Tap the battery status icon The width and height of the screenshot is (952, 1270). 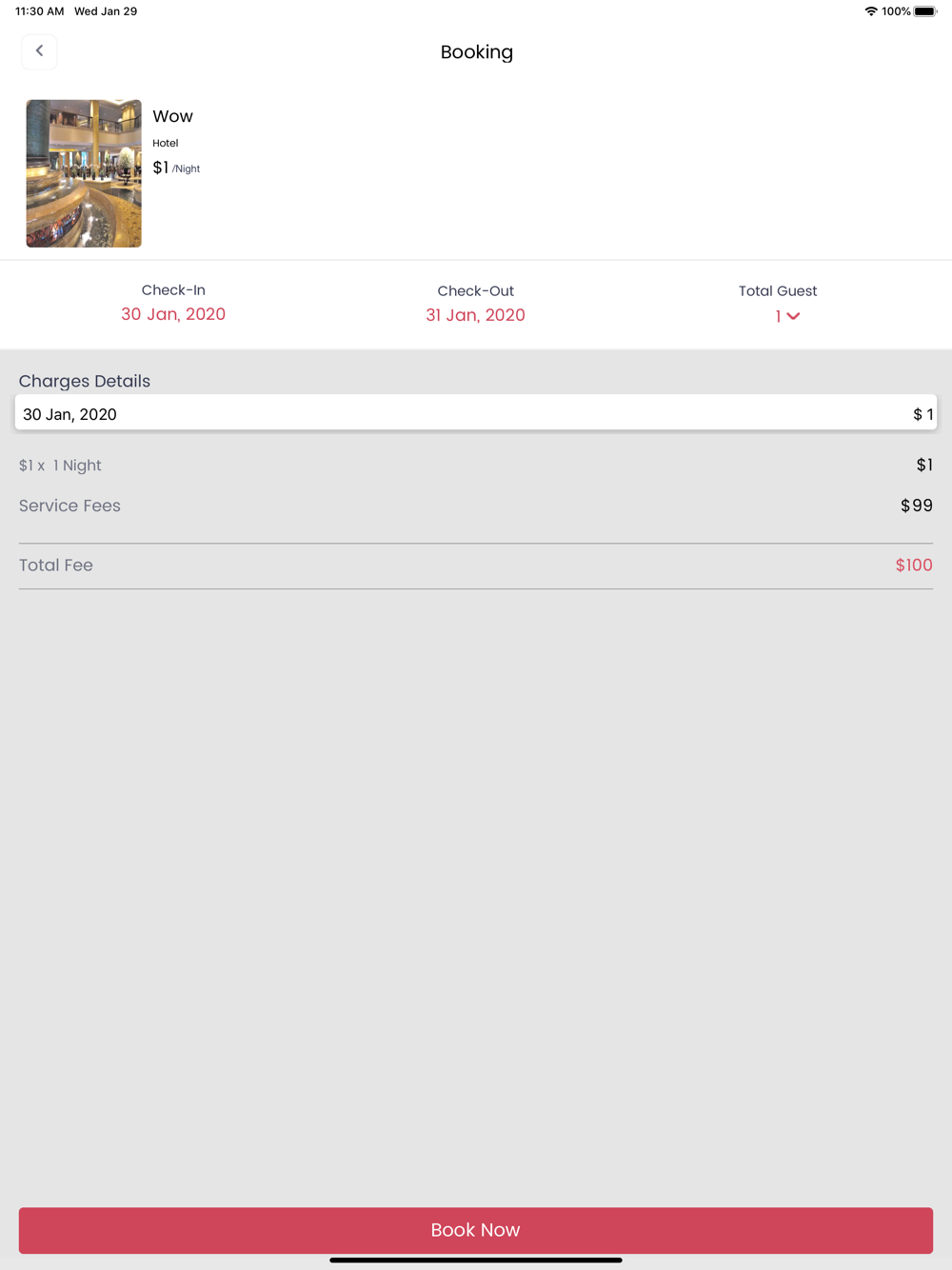pos(924,11)
